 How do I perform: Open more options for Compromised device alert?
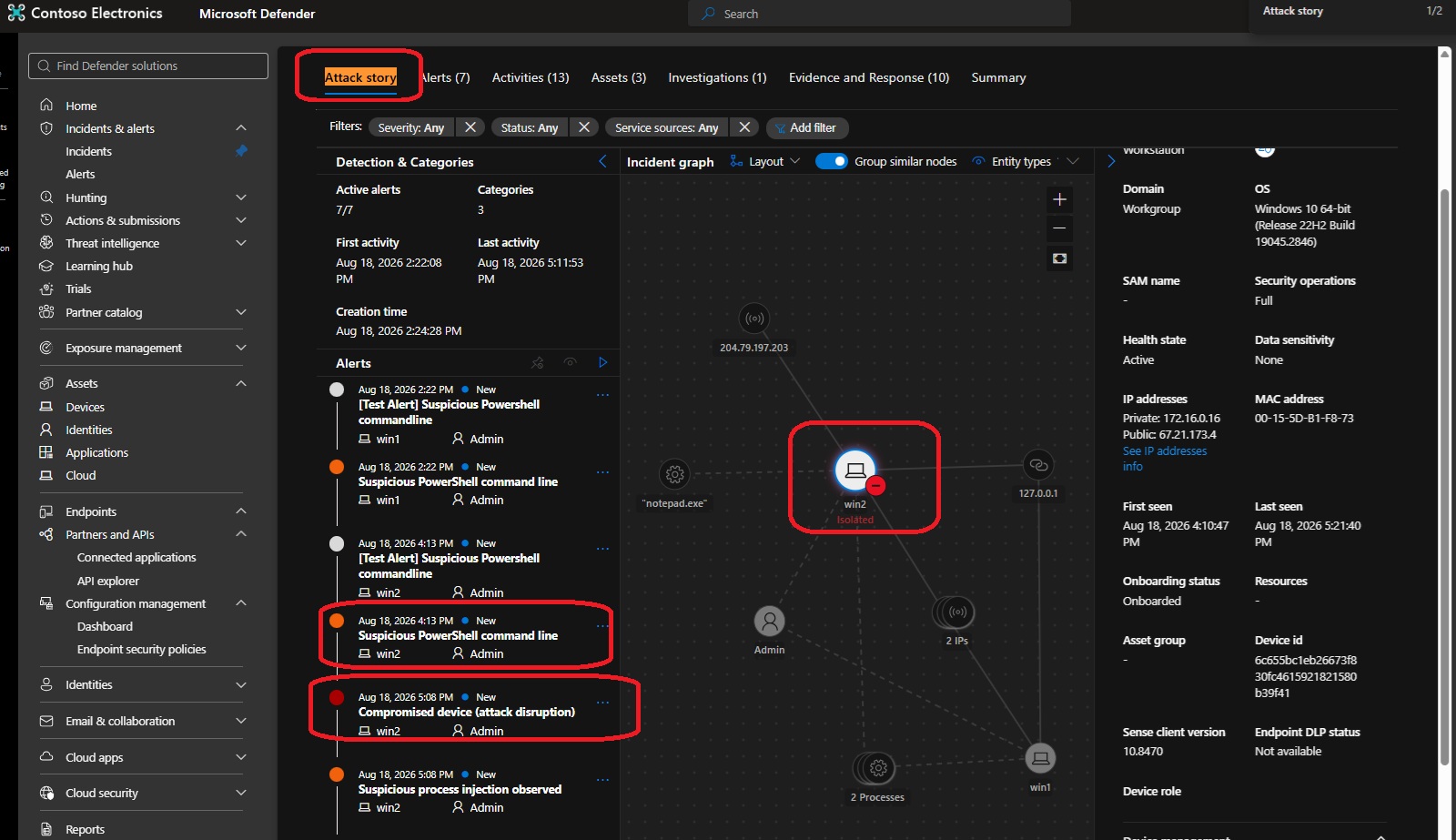pyautogui.click(x=602, y=703)
